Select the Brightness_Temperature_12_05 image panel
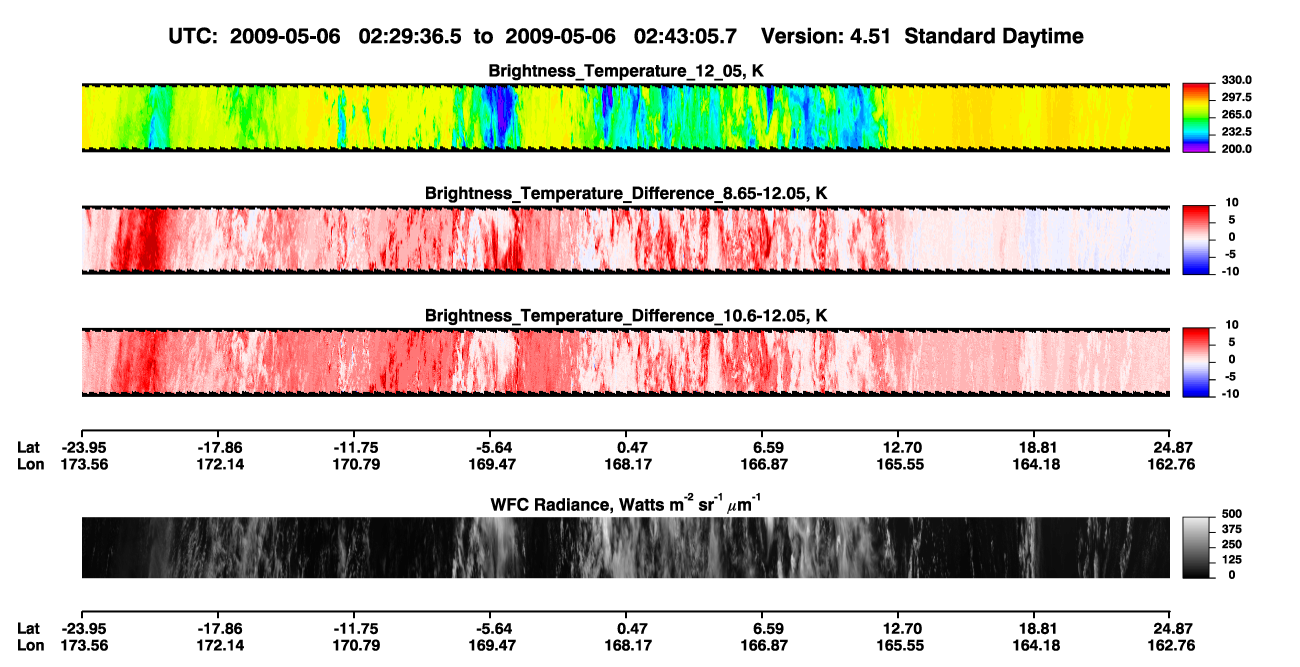This screenshot has width=1300, height=667. [x=625, y=117]
